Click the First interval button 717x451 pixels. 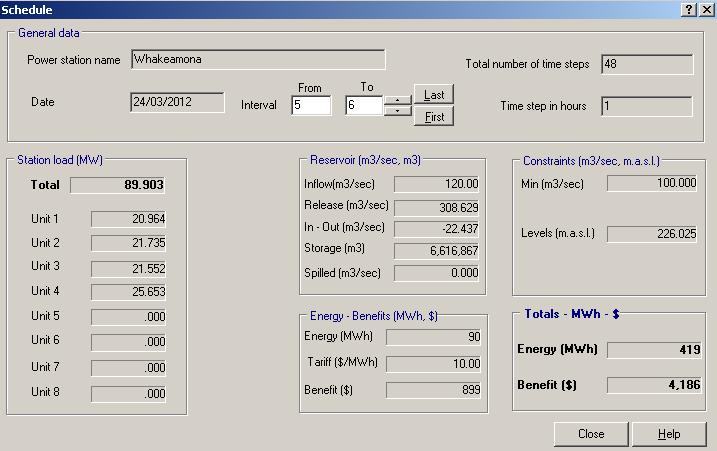coord(434,116)
